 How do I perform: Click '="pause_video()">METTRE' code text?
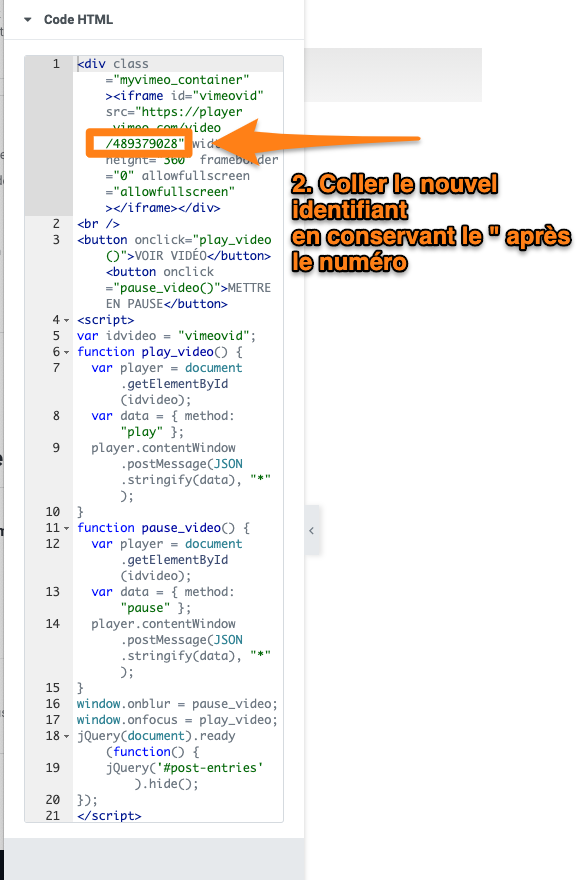[x=188, y=288]
